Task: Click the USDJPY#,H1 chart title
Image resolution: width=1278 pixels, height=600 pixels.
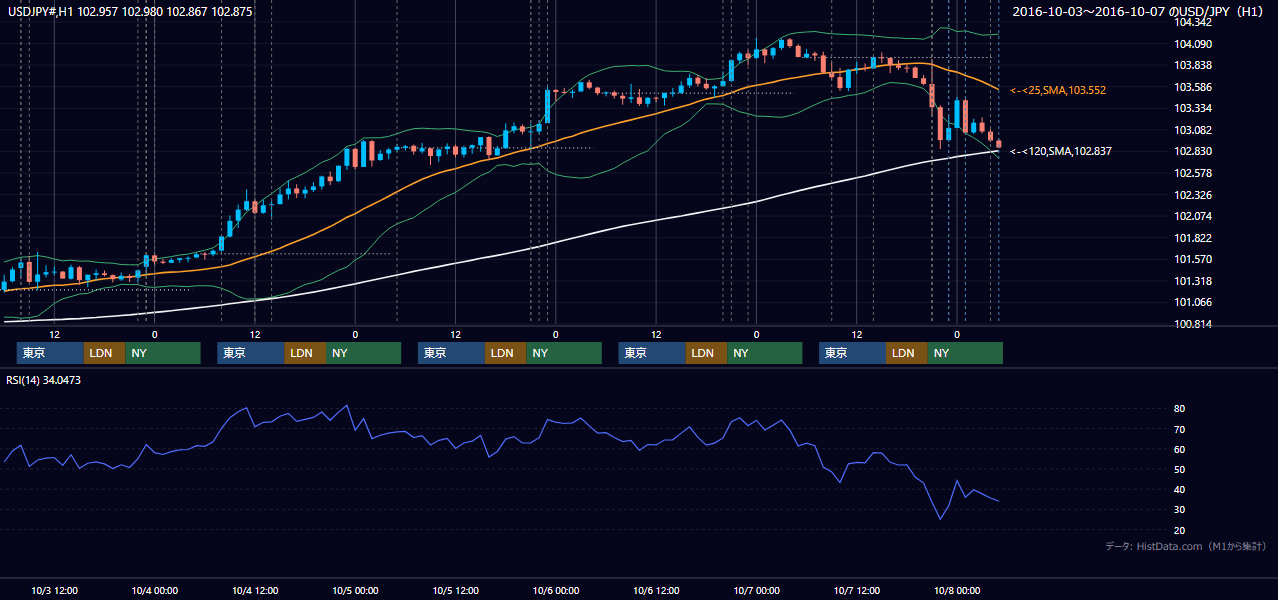Action: pos(131,11)
